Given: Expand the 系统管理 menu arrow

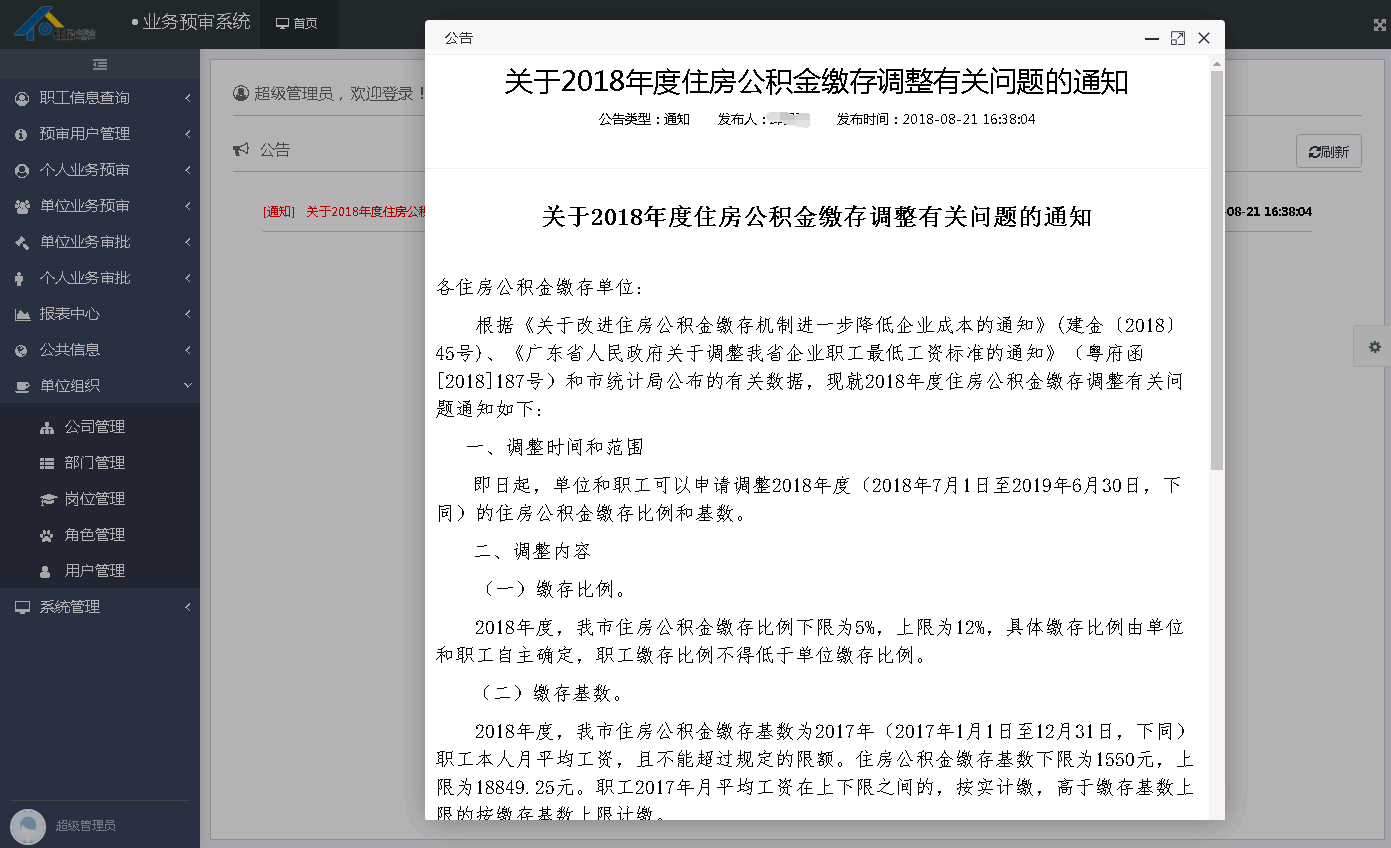Looking at the screenshot, I should pos(187,607).
